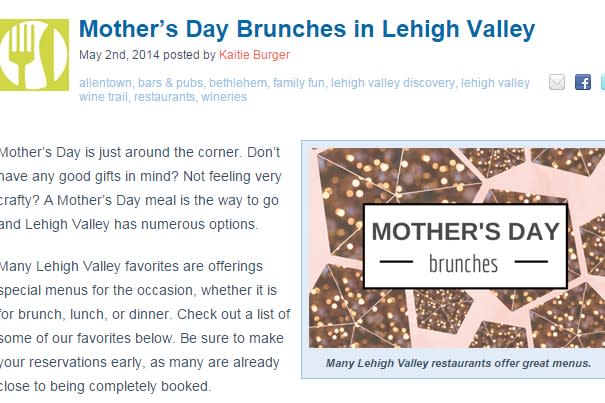Go to the family fun tag
The height and width of the screenshot is (403, 605).
point(299,83)
